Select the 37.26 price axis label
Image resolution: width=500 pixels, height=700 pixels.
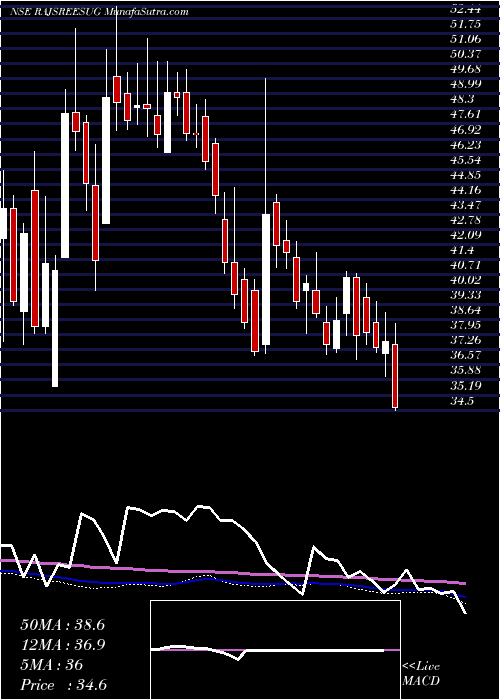[x=464, y=341]
